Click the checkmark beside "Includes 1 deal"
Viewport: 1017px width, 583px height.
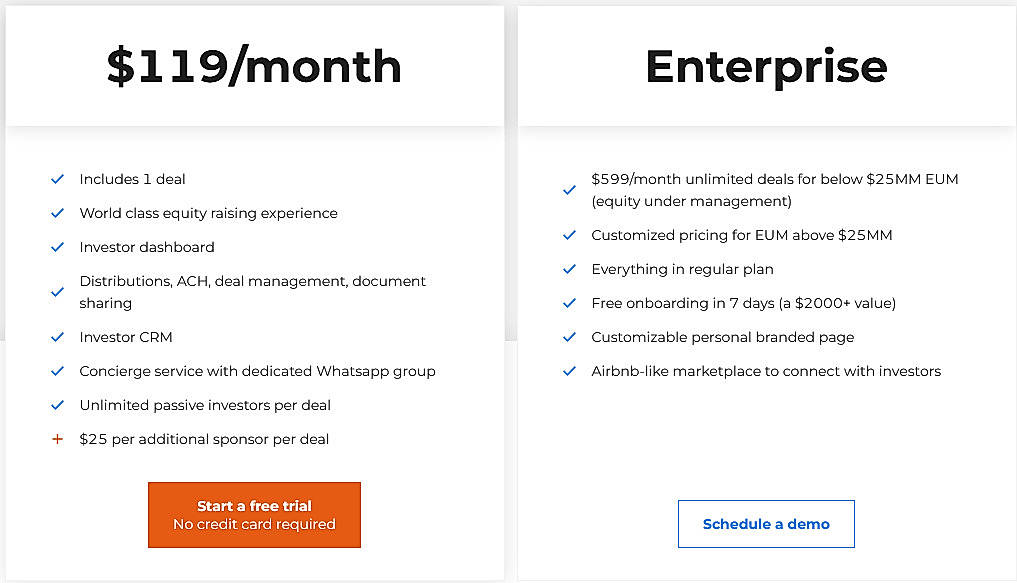pyautogui.click(x=58, y=179)
